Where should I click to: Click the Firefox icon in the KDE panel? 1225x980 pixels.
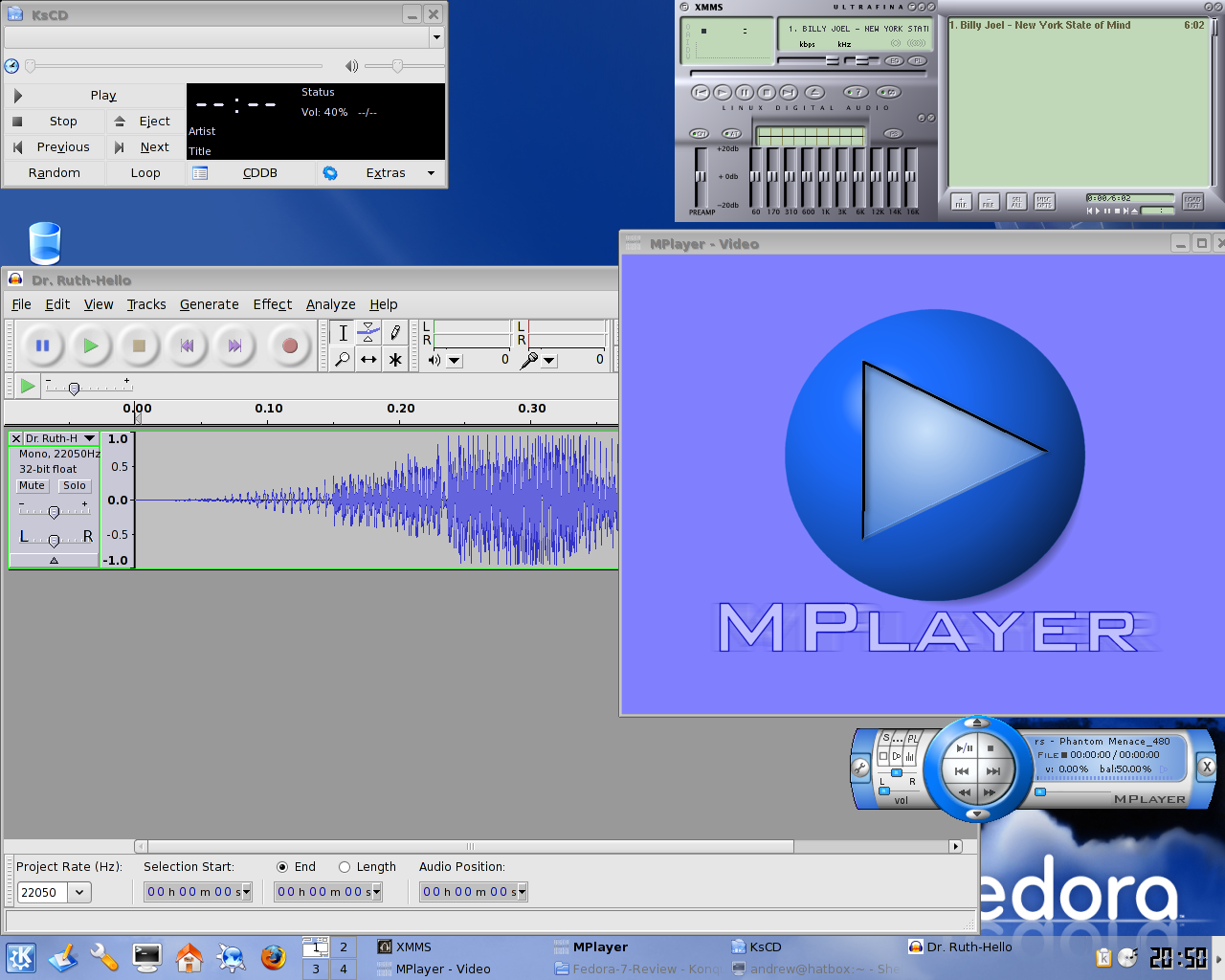[274, 957]
